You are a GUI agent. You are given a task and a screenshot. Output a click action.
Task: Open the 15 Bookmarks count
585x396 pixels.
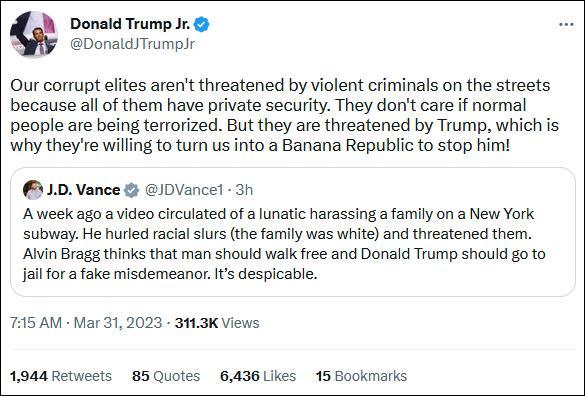tap(361, 376)
